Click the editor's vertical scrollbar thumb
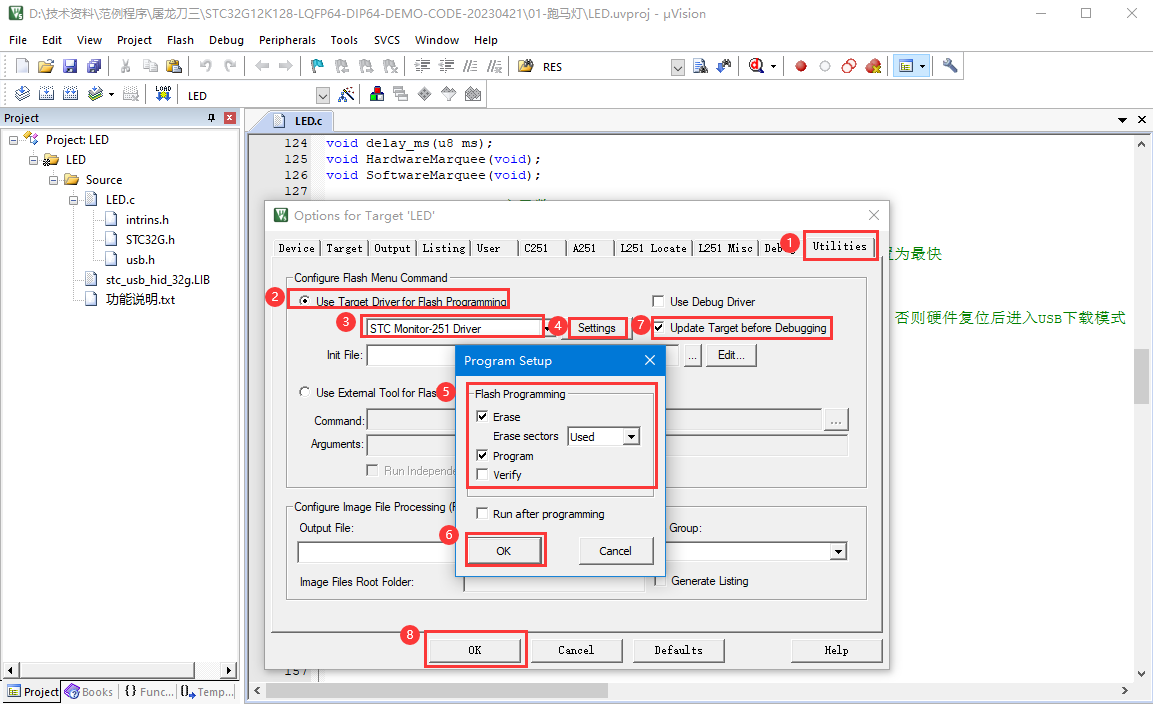This screenshot has height=705, width=1153. point(1141,376)
